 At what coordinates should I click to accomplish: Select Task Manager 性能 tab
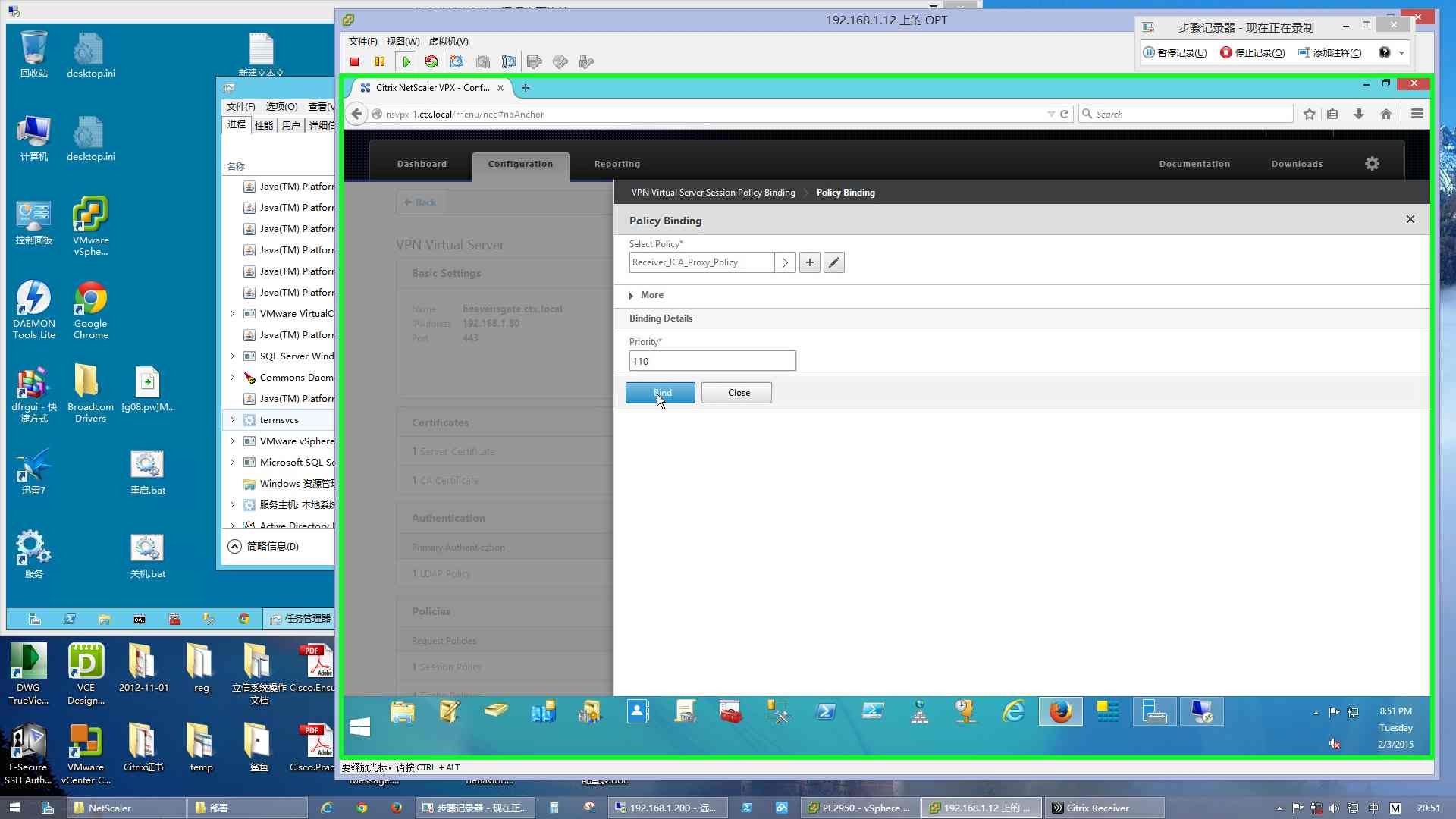(x=264, y=125)
